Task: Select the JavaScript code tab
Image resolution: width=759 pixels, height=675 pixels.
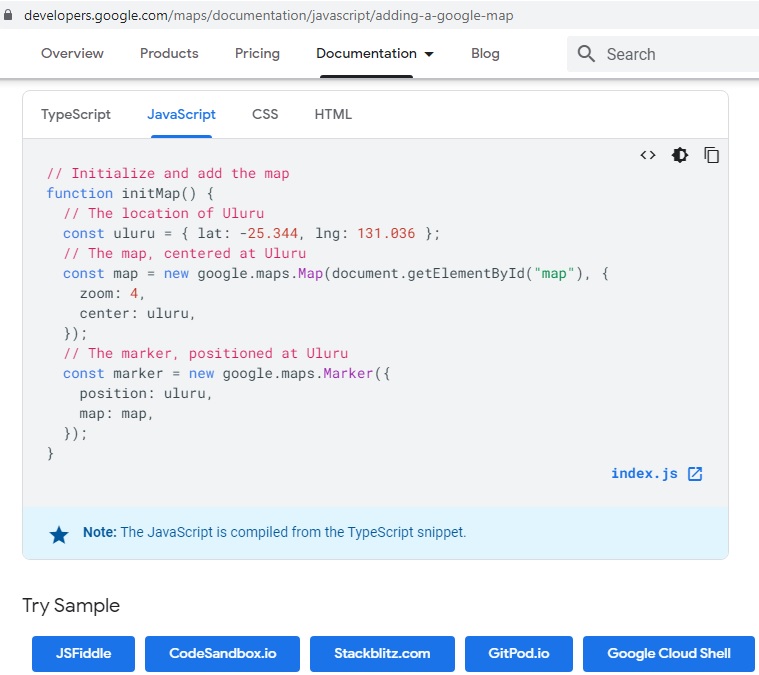Action: [x=181, y=114]
